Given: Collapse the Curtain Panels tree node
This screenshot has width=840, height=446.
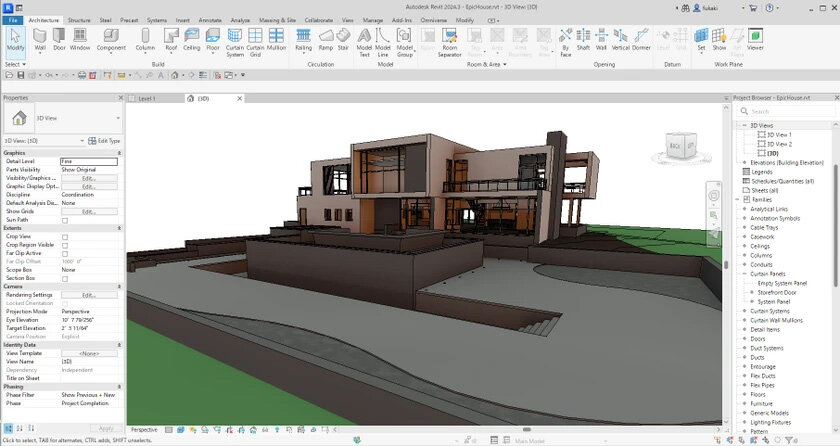Looking at the screenshot, I should 743,273.
